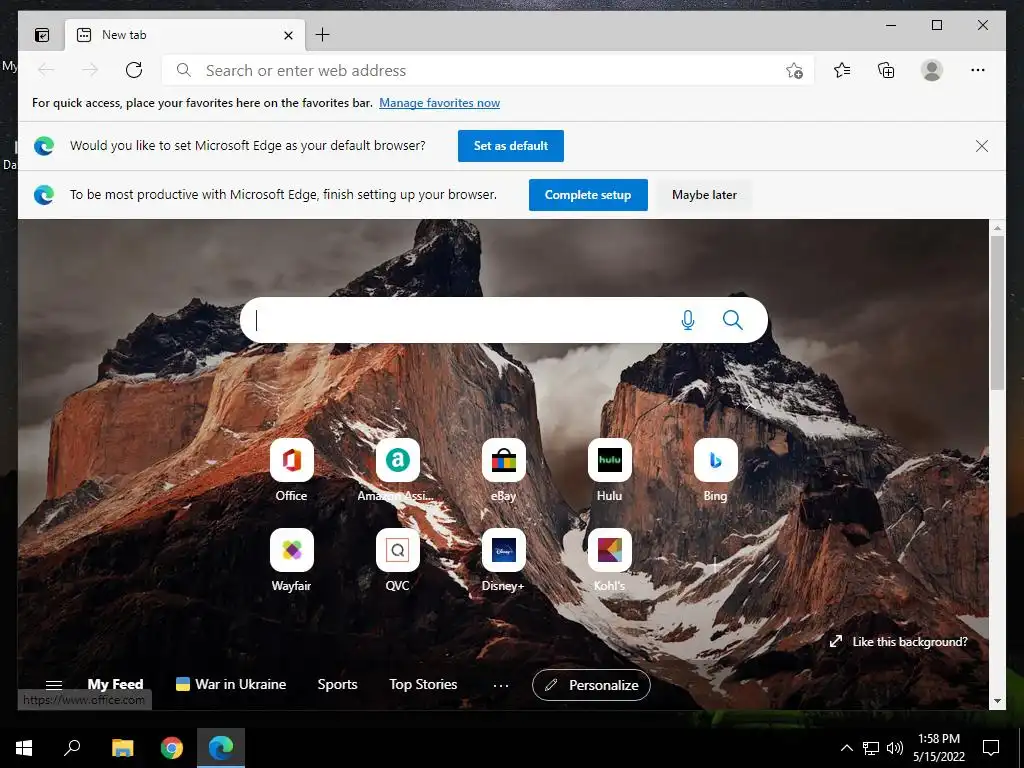
Task: Switch to My Feed tab
Action: tap(115, 684)
